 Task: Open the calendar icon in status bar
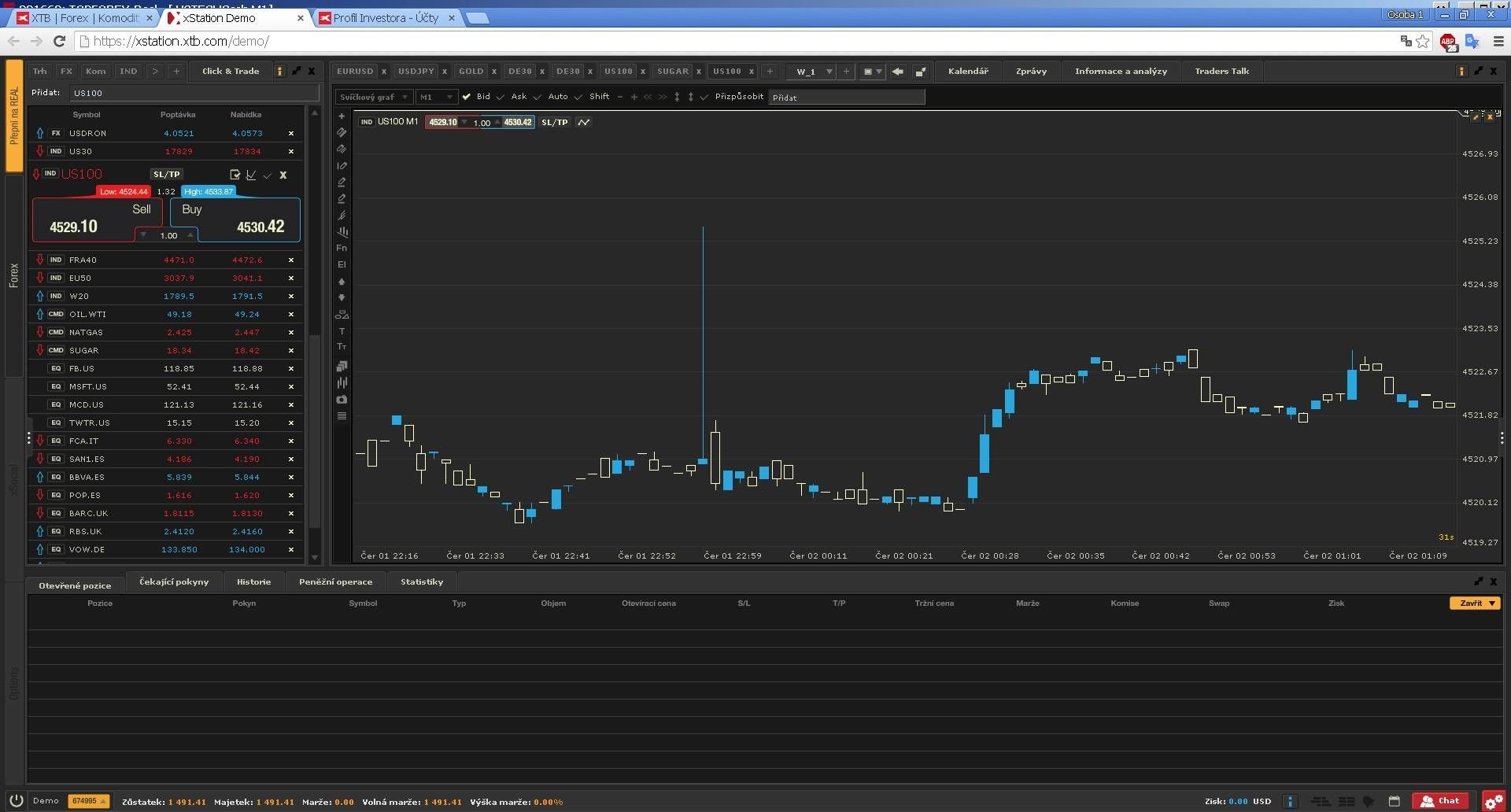(x=1394, y=801)
